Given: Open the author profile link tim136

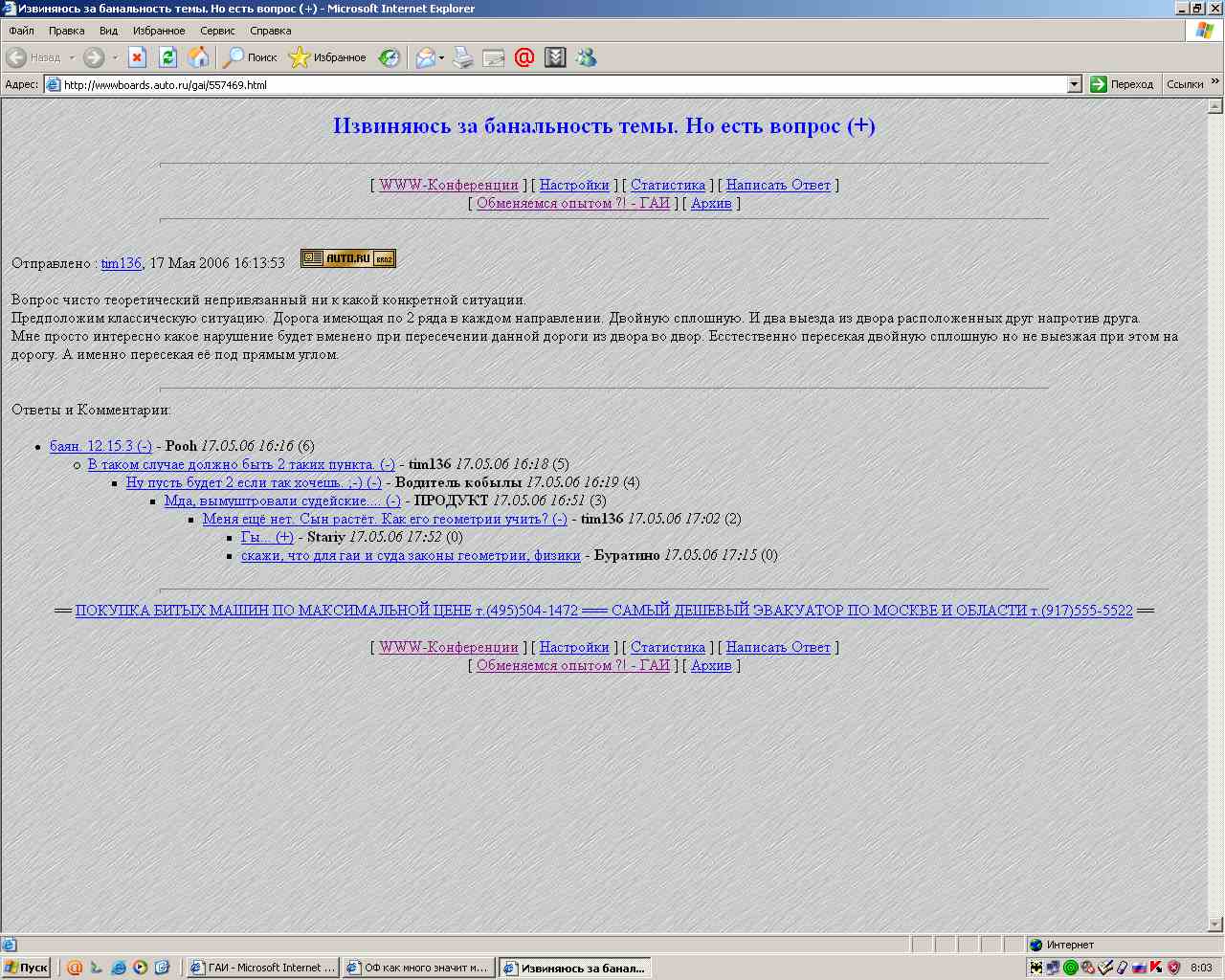Looking at the screenshot, I should [x=122, y=263].
